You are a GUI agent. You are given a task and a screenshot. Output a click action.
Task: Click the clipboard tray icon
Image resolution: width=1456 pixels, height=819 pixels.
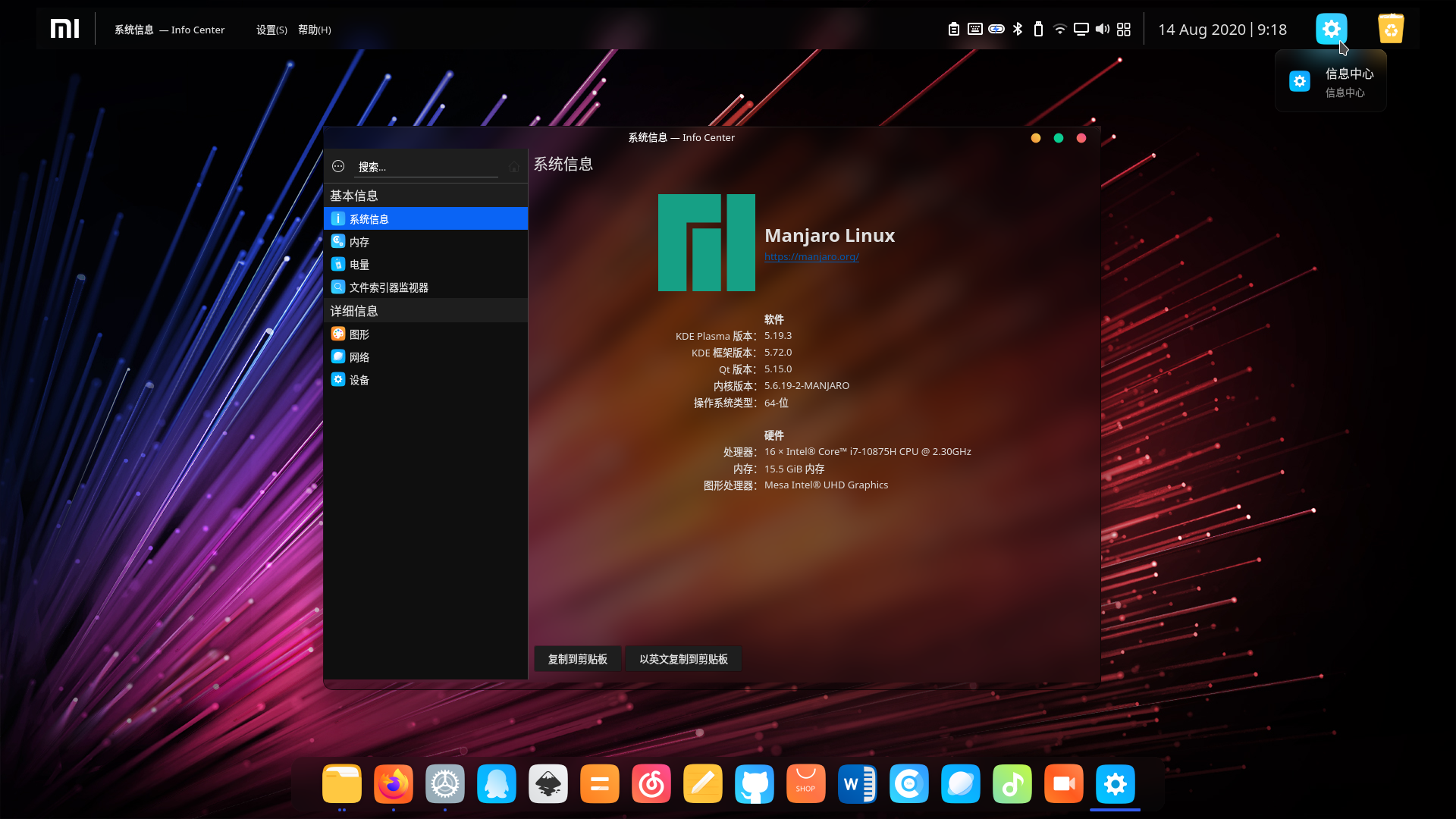point(954,29)
